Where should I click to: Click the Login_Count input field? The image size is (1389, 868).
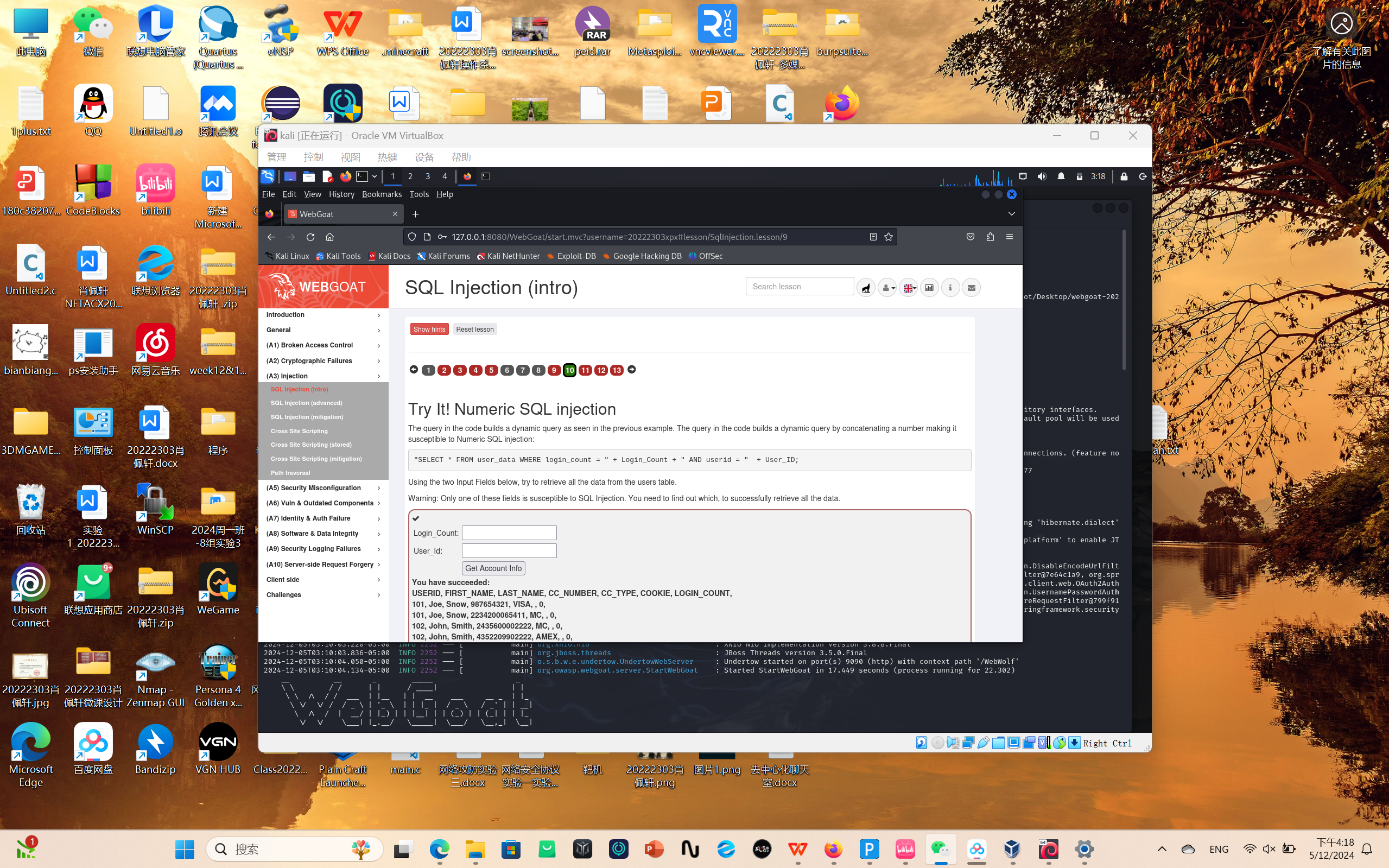pyautogui.click(x=509, y=533)
